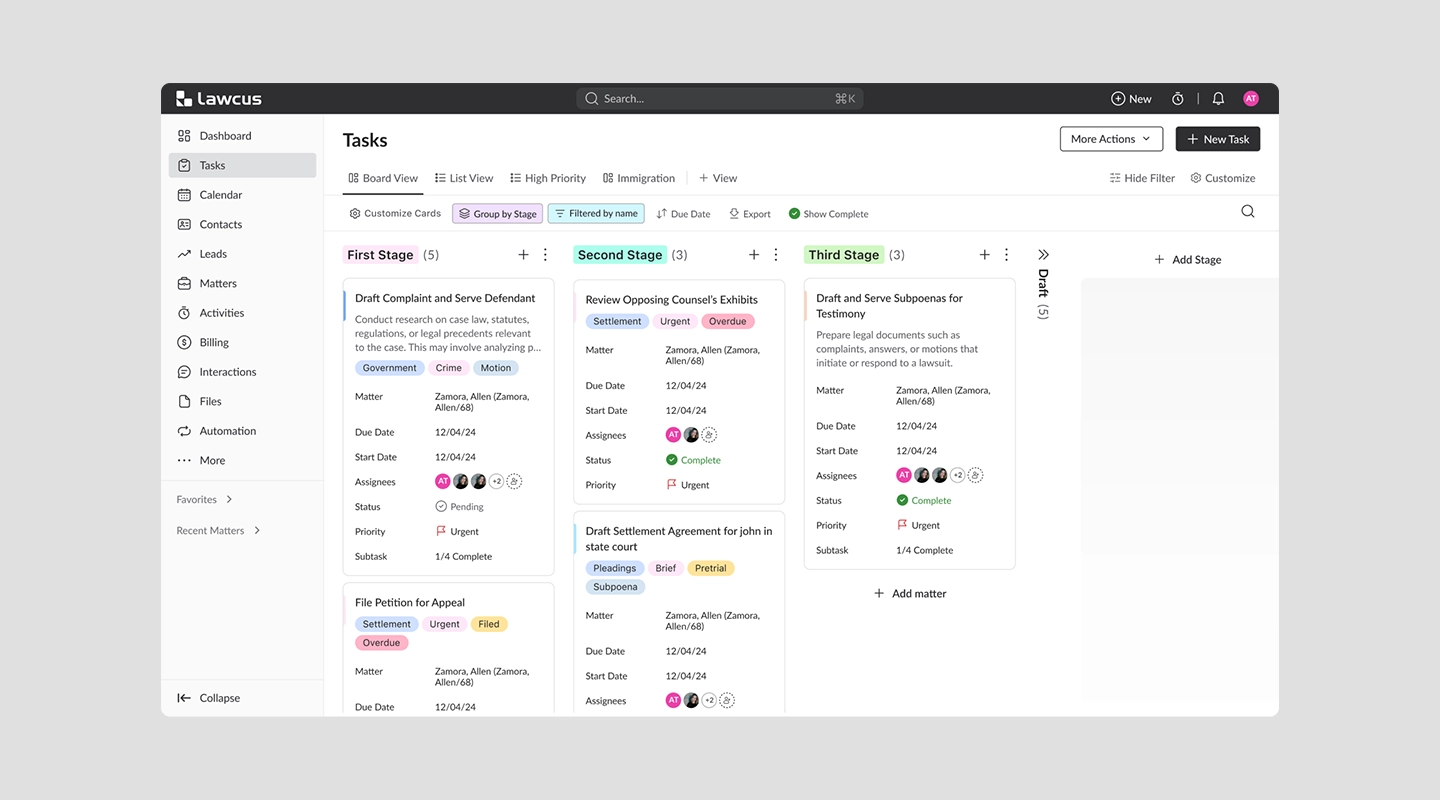This screenshot has height=800, width=1440.
Task: Click the search magnifier icon below Customize
Action: tap(1248, 211)
